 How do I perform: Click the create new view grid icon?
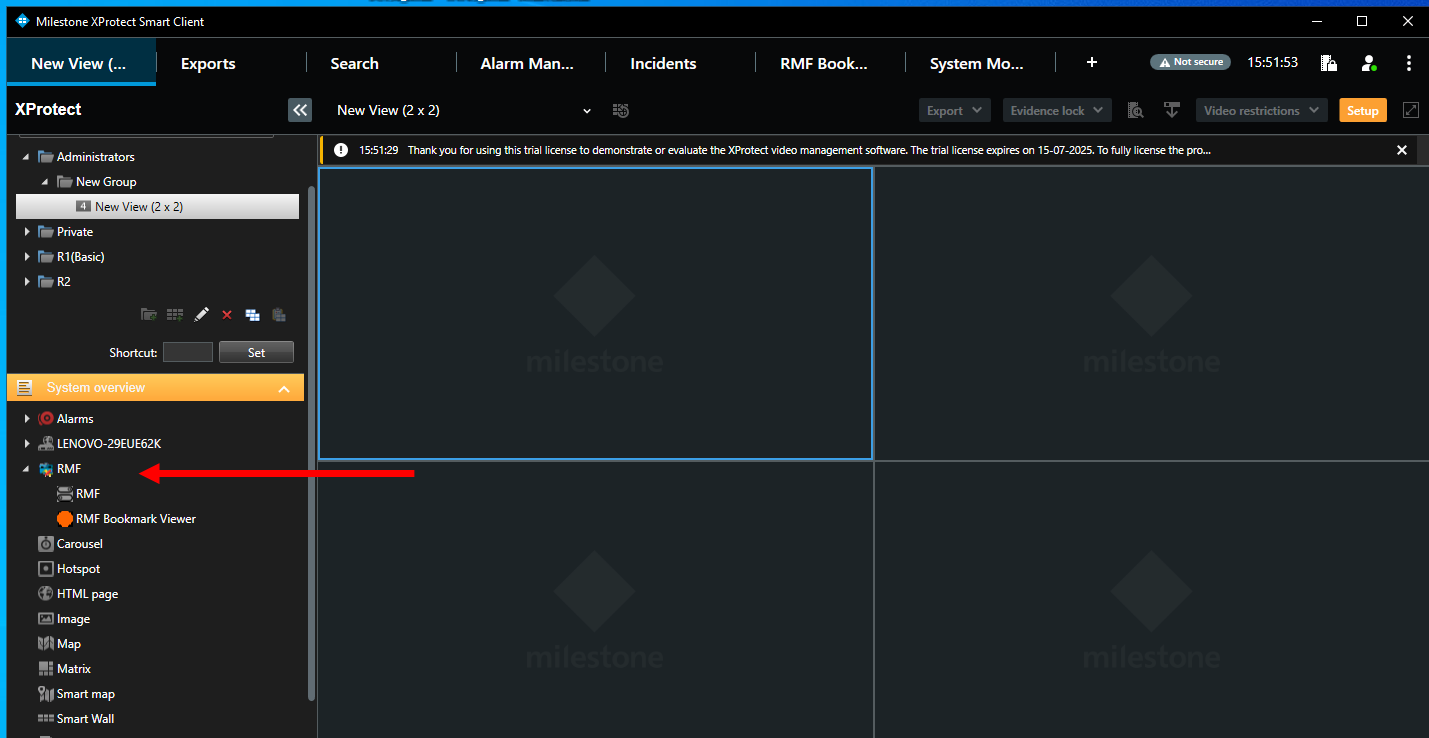tap(175, 314)
